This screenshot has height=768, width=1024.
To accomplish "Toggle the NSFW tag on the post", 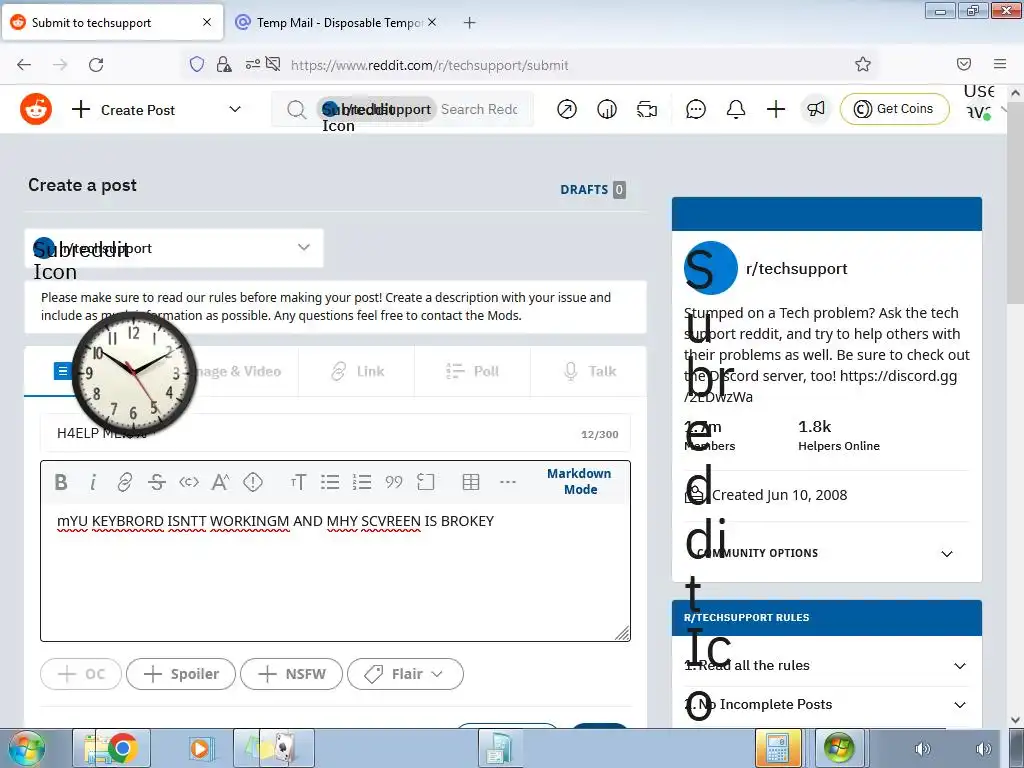I will coord(291,674).
